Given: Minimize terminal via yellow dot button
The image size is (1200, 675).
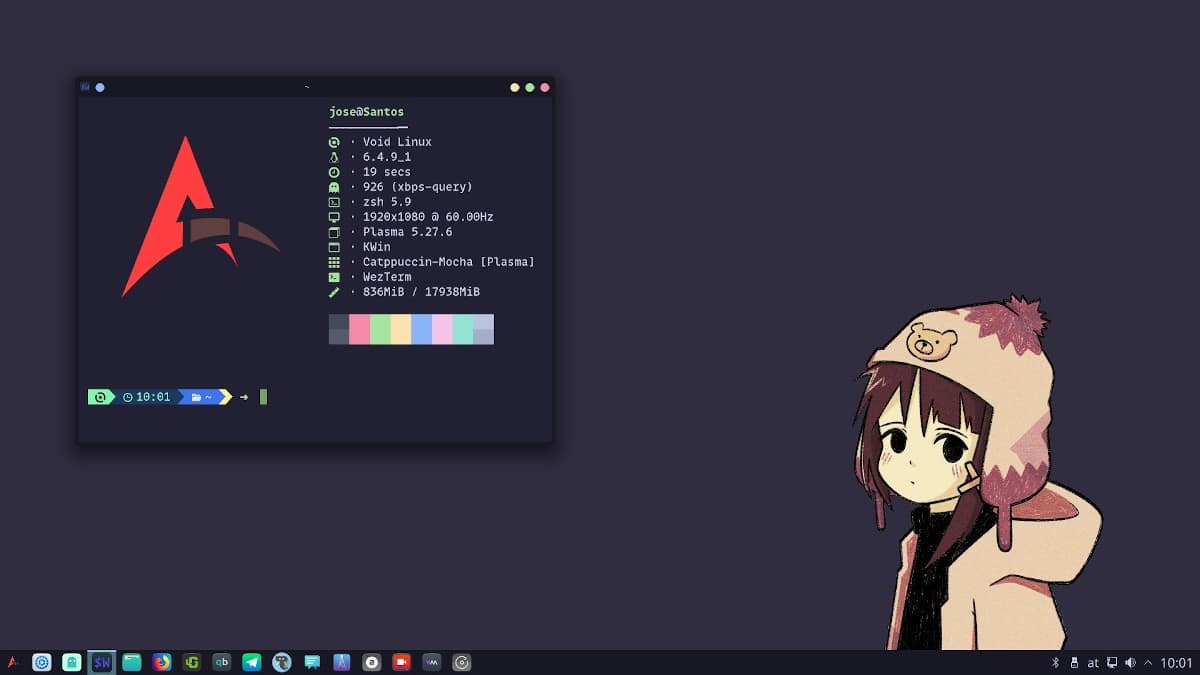Looking at the screenshot, I should [x=515, y=87].
